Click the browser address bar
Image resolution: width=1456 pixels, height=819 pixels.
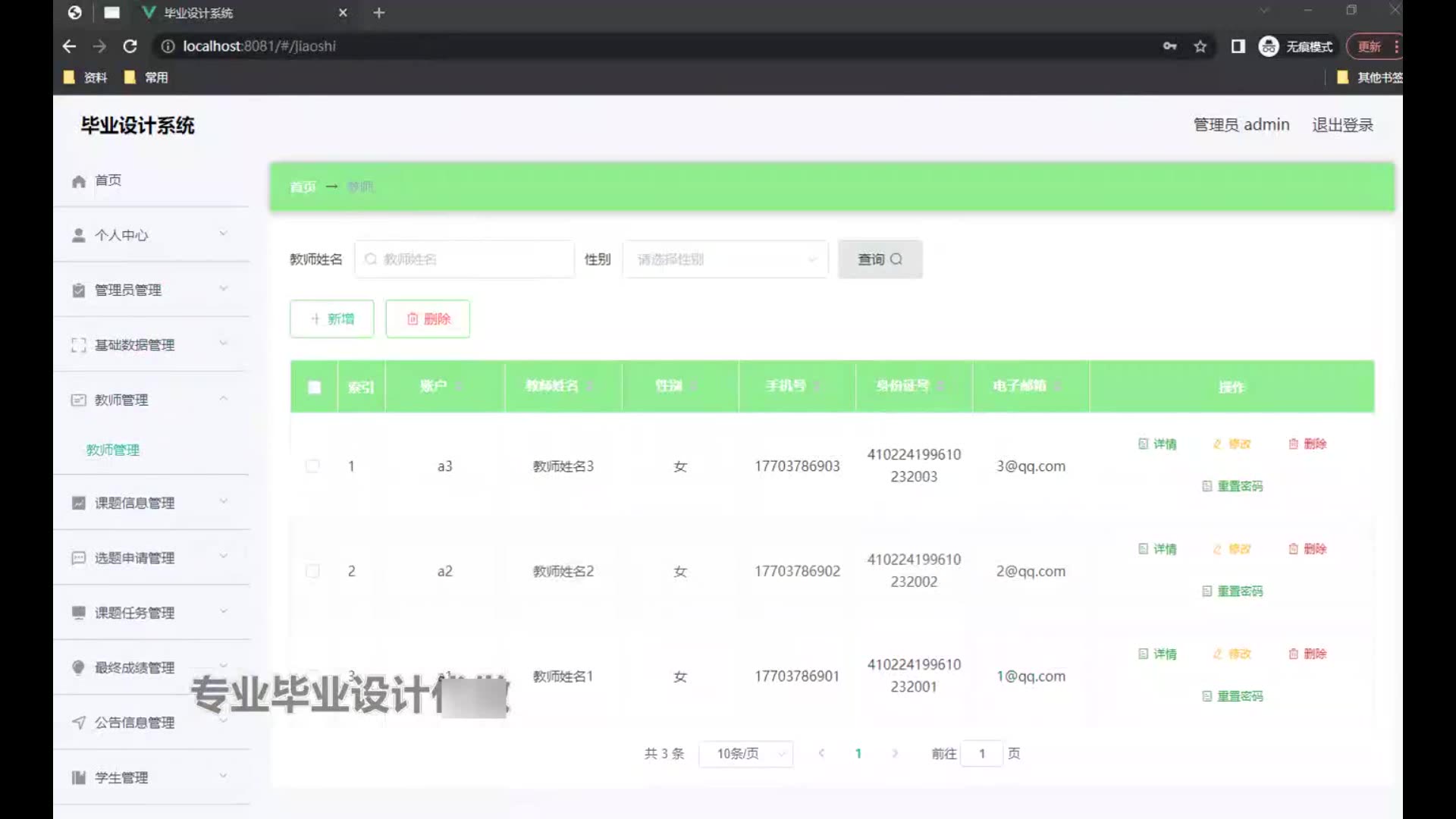(652, 46)
